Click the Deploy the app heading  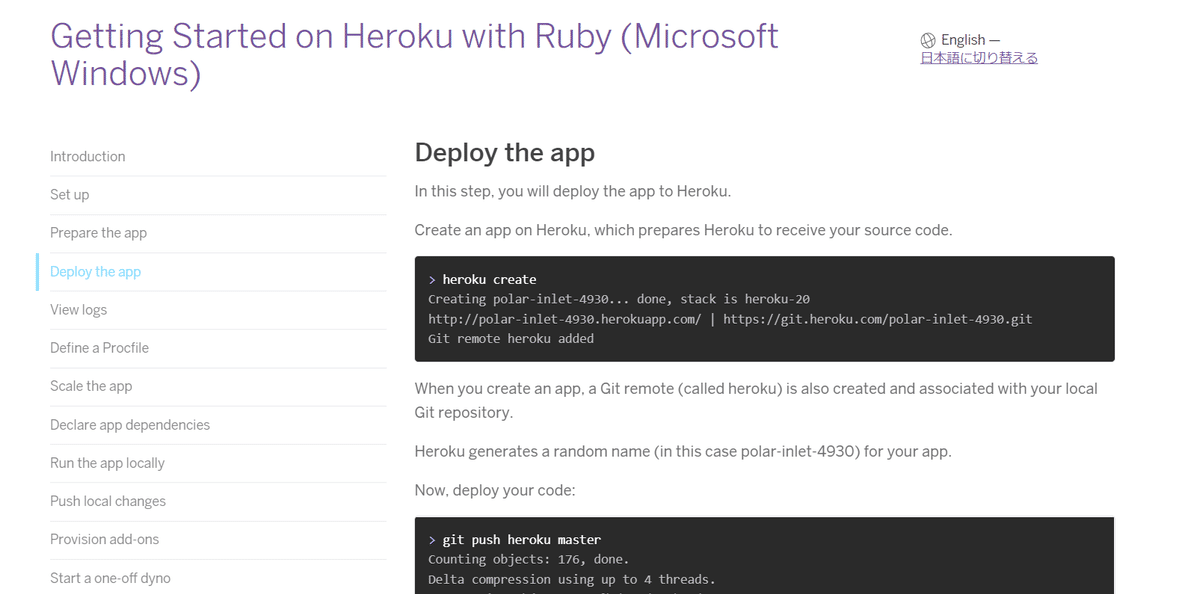tap(505, 152)
